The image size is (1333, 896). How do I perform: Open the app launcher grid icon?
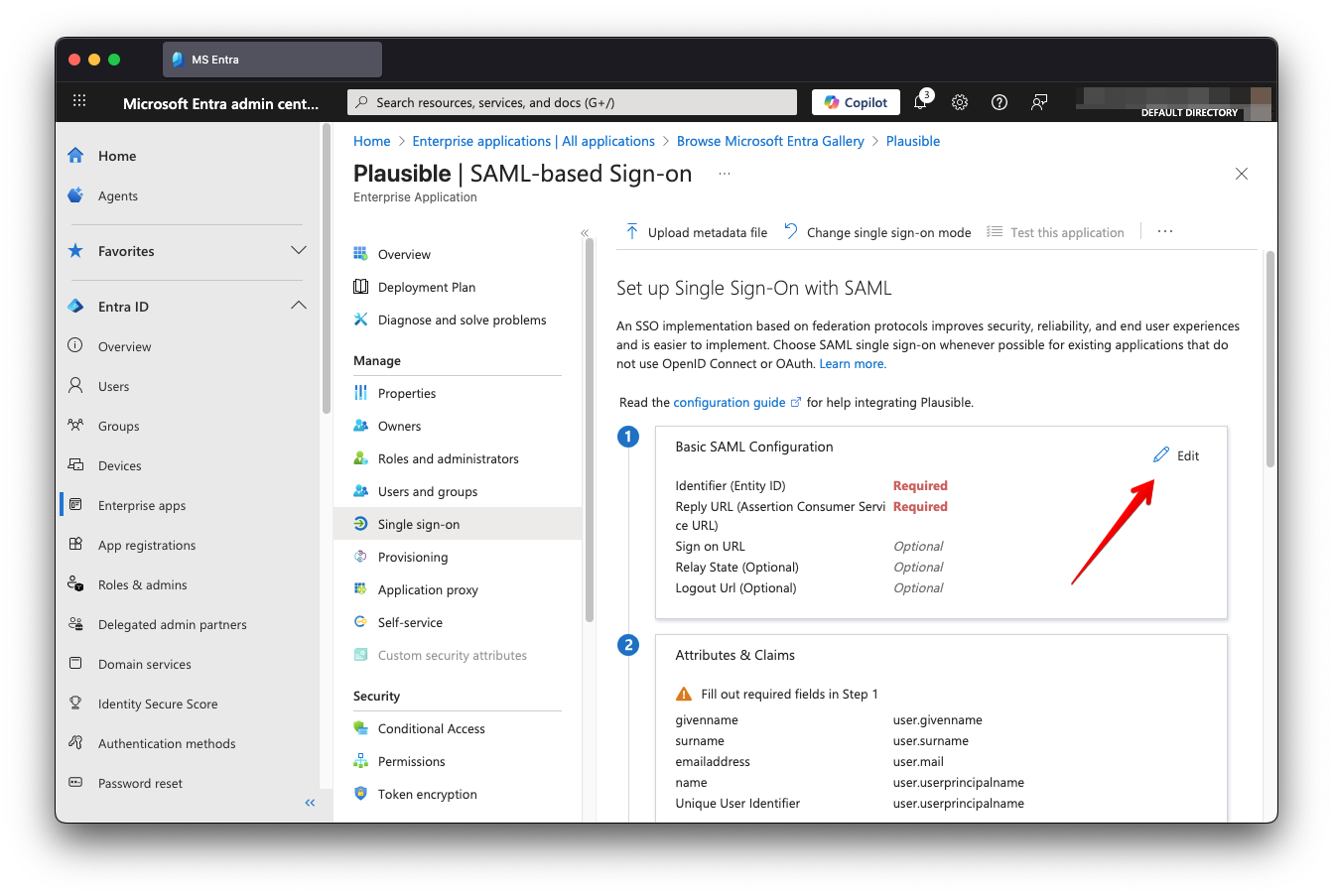79,101
